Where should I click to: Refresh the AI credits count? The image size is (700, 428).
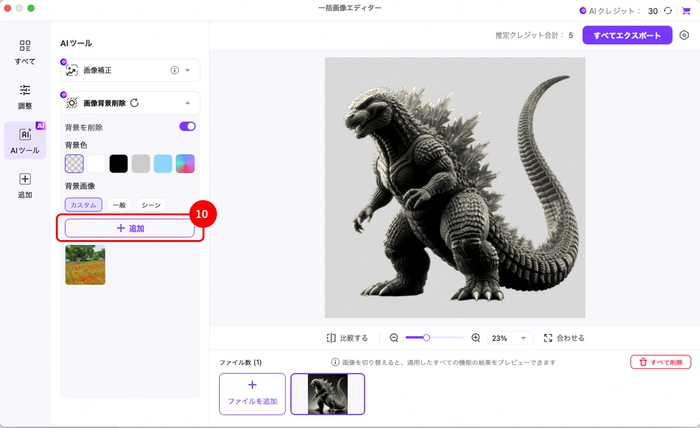(668, 11)
